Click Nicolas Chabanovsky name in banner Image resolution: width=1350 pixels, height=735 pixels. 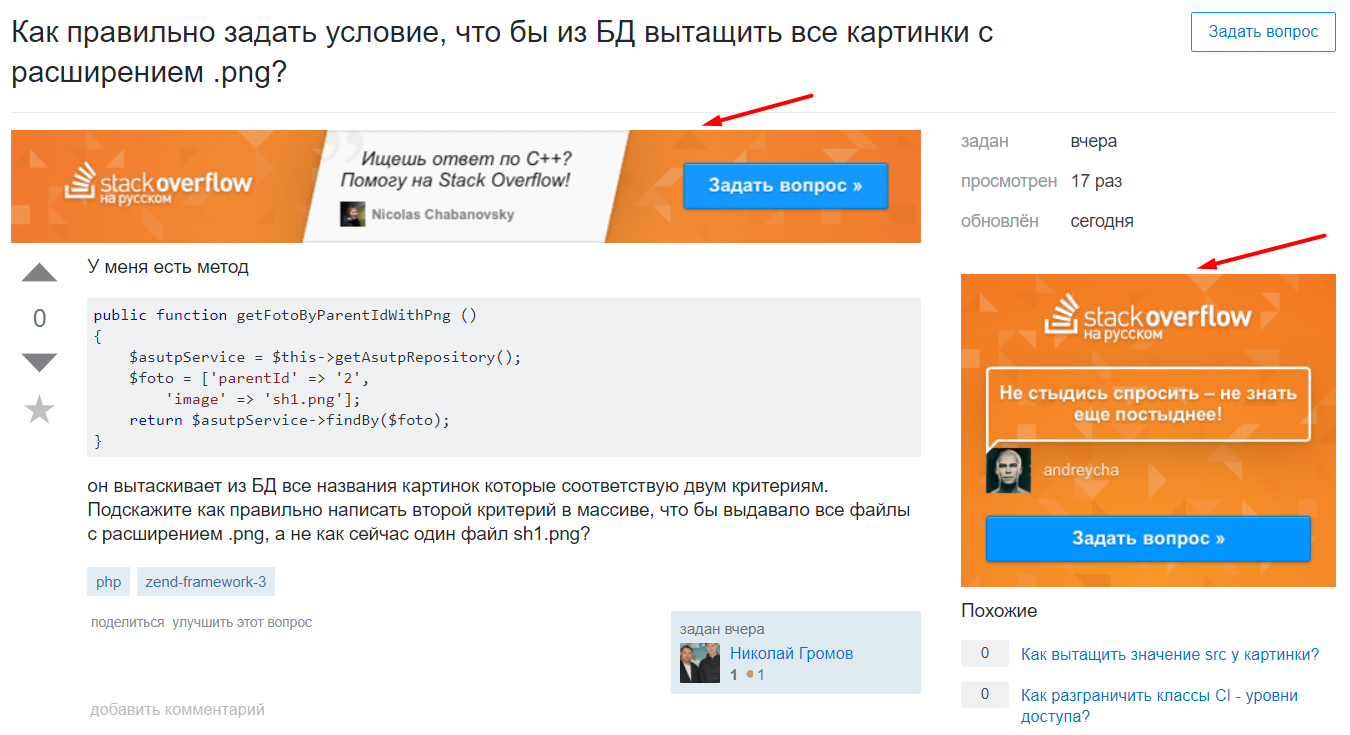coord(444,214)
